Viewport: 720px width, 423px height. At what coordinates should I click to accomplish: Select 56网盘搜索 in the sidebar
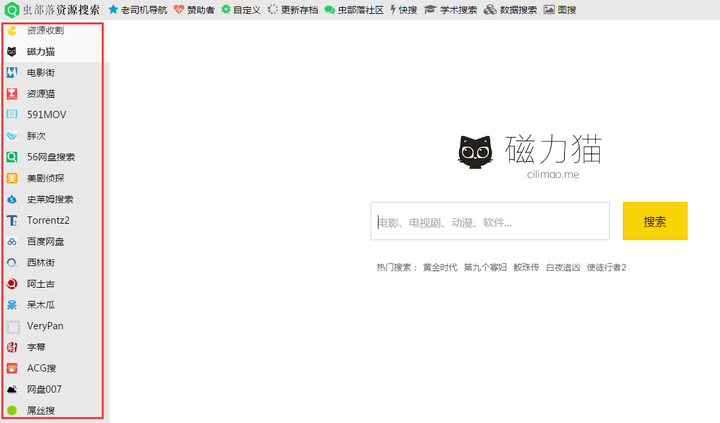[53, 157]
